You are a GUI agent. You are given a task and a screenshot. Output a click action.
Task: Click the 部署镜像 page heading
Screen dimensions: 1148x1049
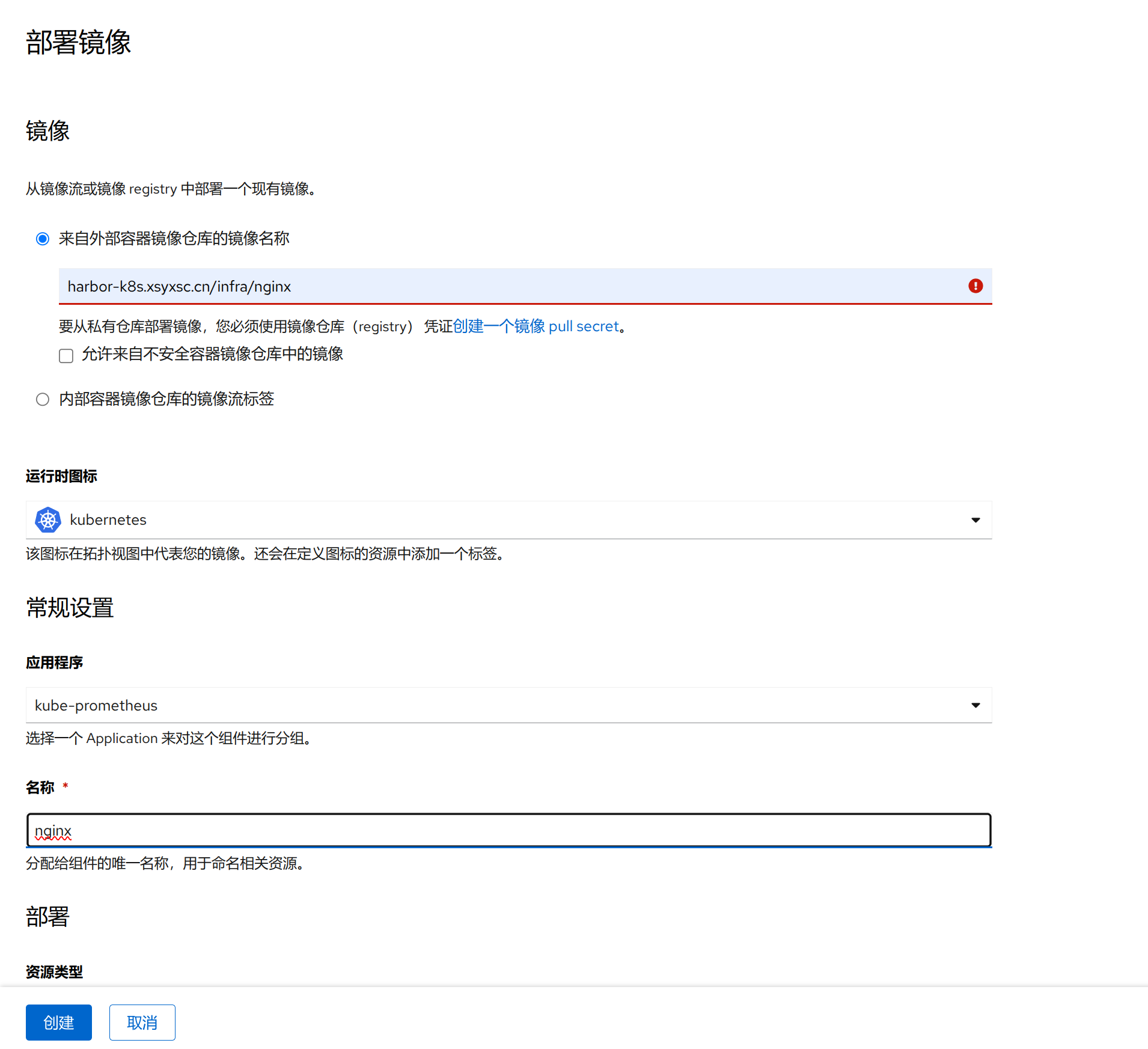pos(78,43)
